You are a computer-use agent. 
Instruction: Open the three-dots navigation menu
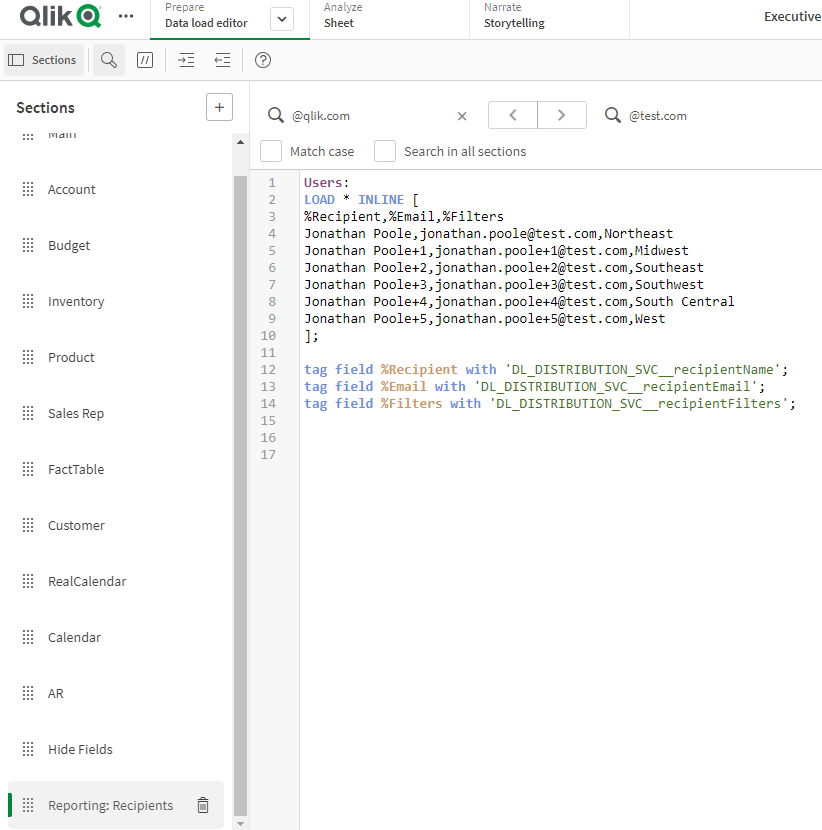coord(125,17)
